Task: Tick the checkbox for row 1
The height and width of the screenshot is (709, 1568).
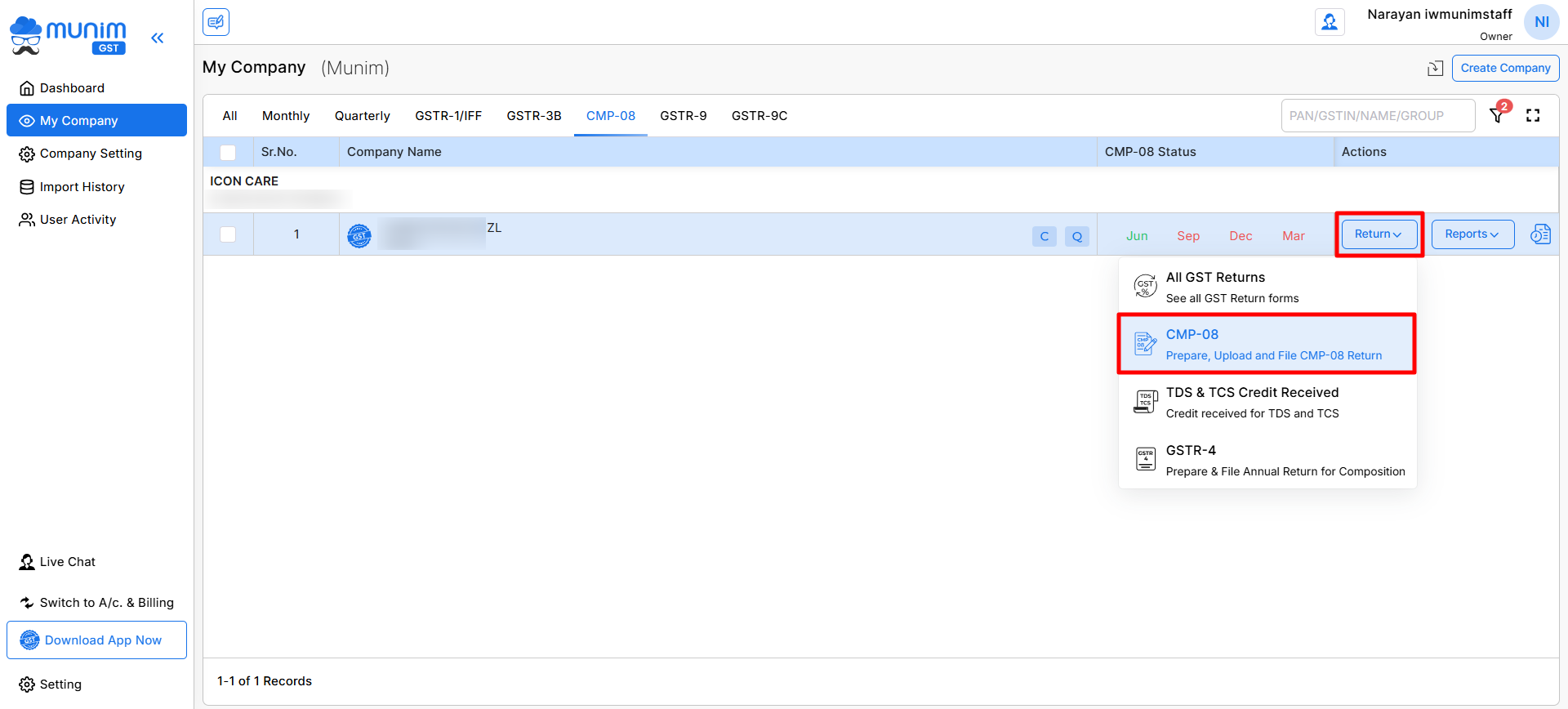Action: point(228,234)
